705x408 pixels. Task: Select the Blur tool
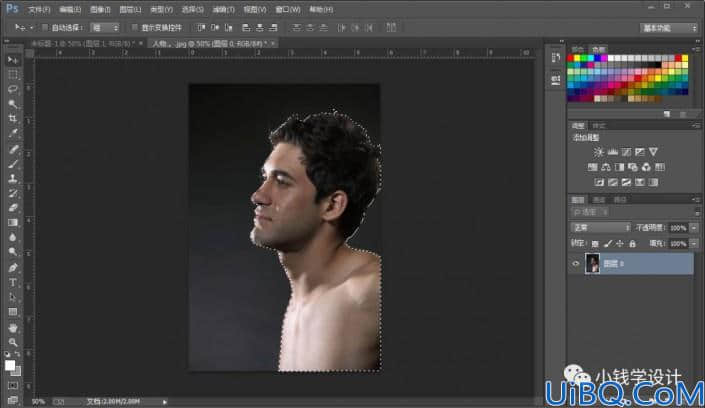(x=13, y=238)
